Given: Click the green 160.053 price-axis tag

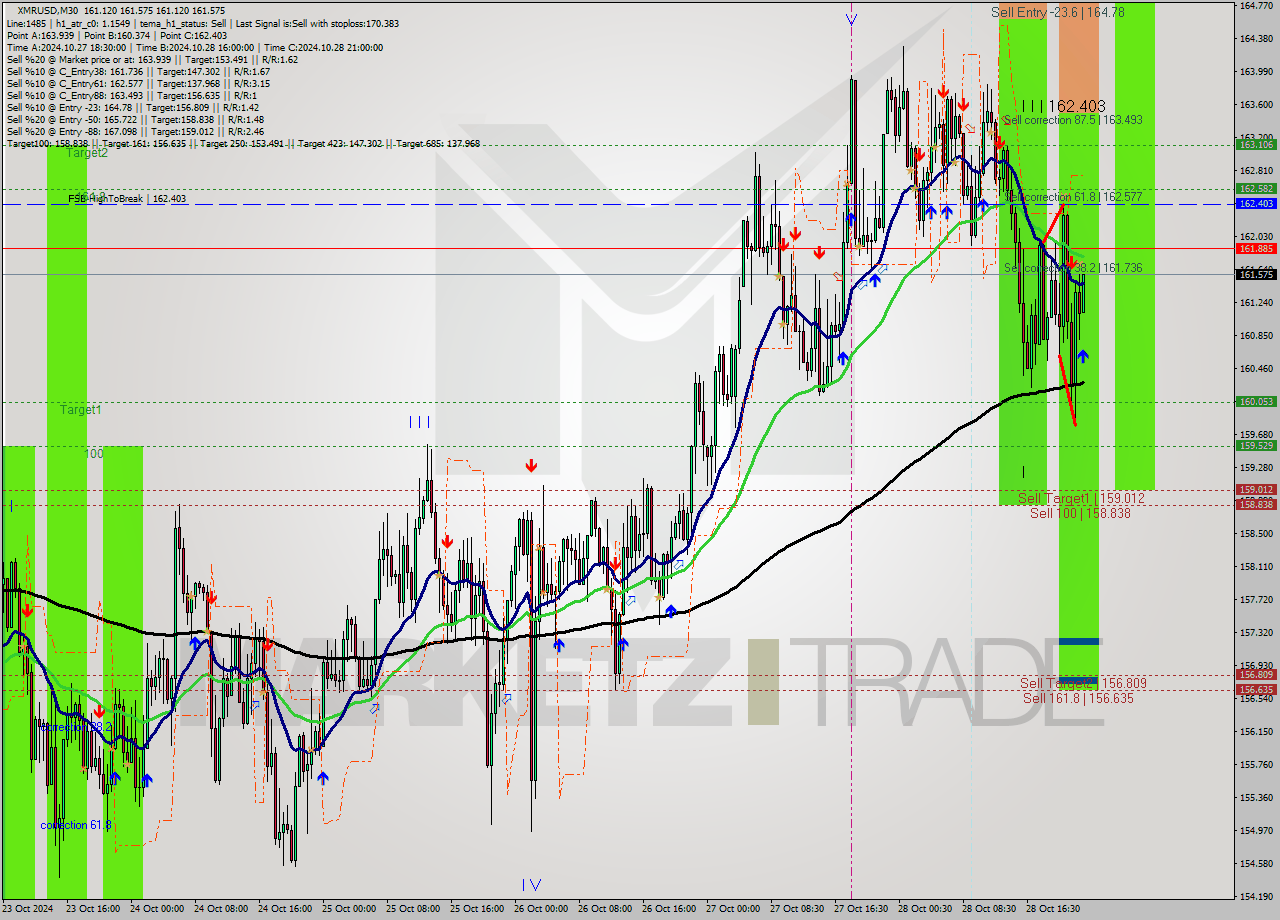Looking at the screenshot, I should click(1256, 401).
